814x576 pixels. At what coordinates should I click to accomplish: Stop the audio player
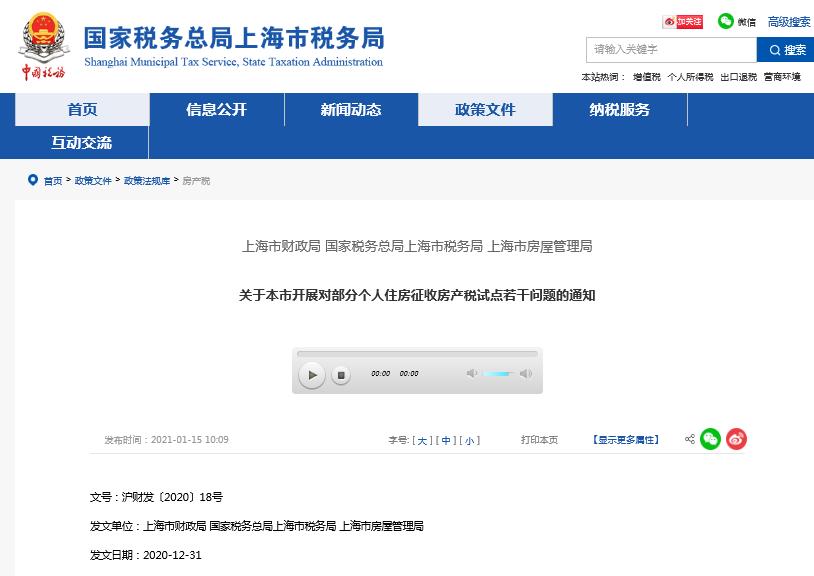tap(341, 375)
